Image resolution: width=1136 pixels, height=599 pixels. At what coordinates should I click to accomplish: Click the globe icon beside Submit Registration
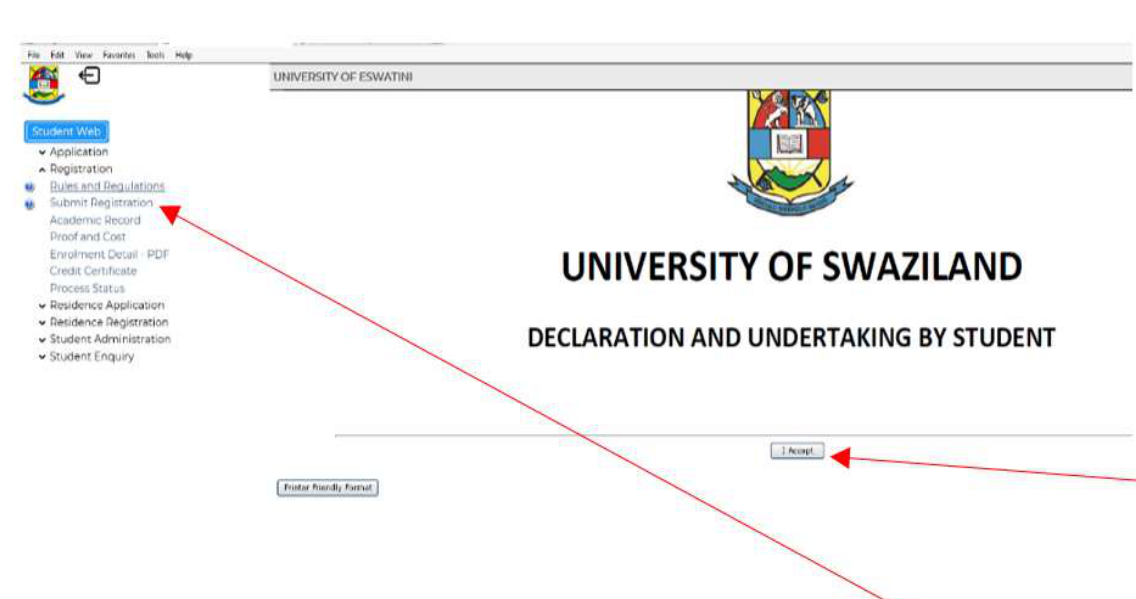30,204
